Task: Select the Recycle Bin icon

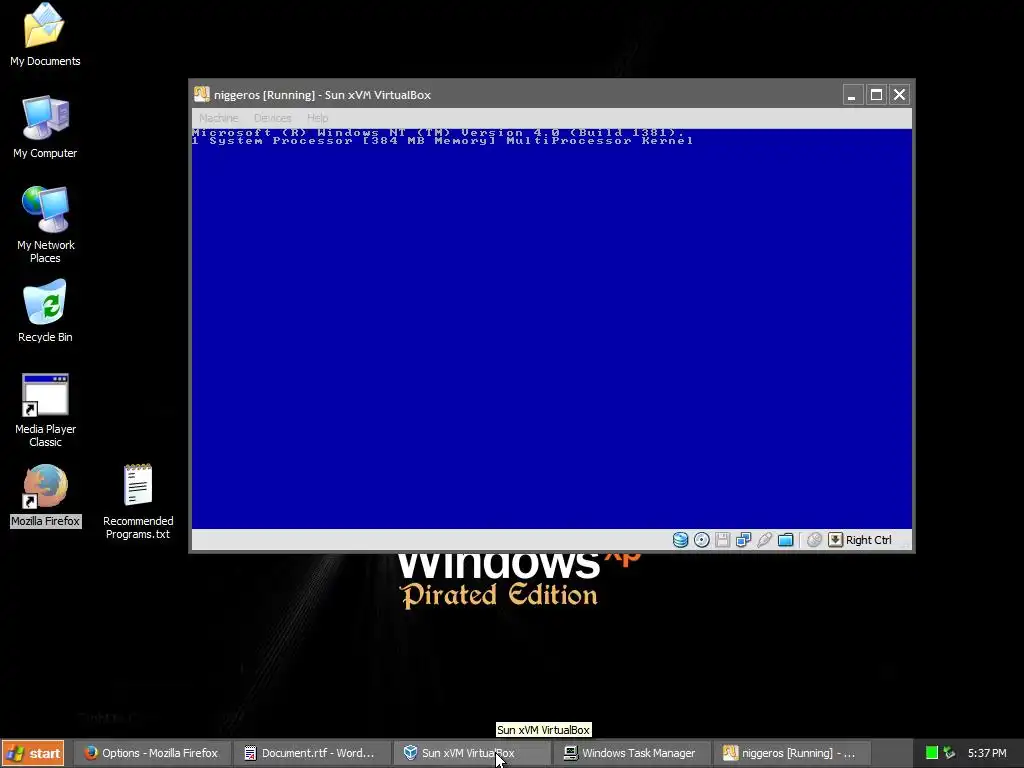Action: 45,311
